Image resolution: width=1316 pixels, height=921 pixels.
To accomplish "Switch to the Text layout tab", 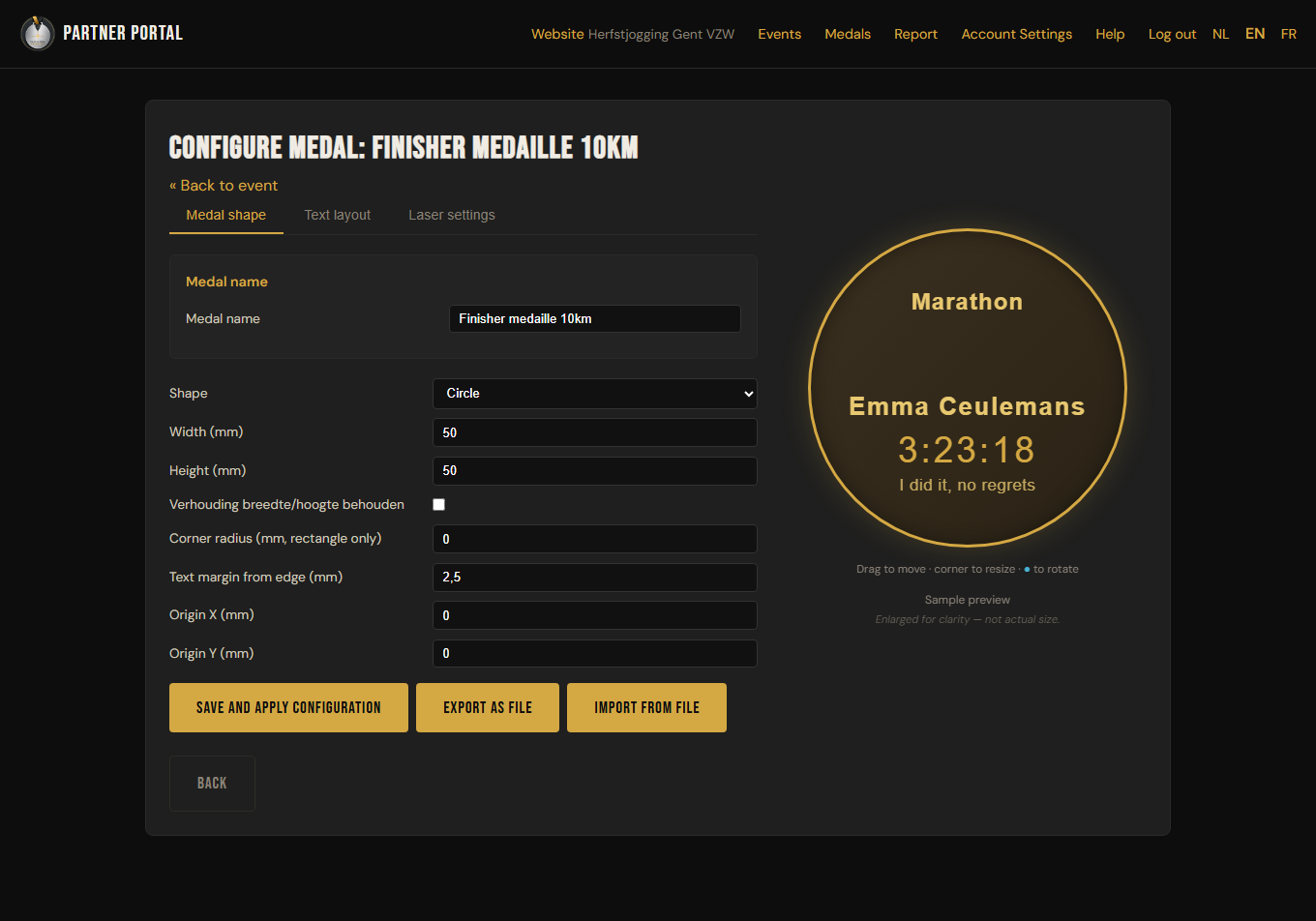I will [338, 215].
